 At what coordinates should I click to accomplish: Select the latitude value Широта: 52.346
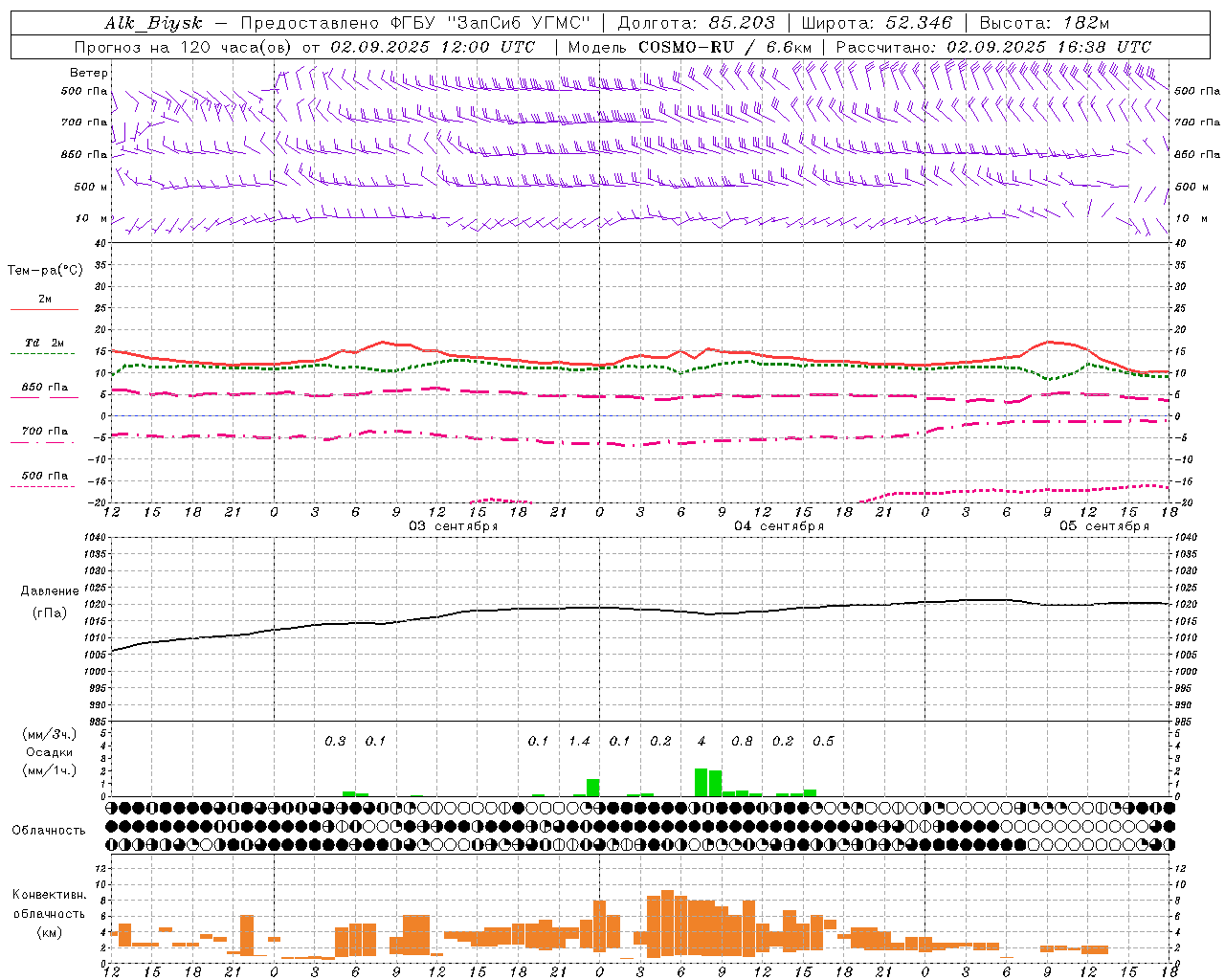coord(877,23)
